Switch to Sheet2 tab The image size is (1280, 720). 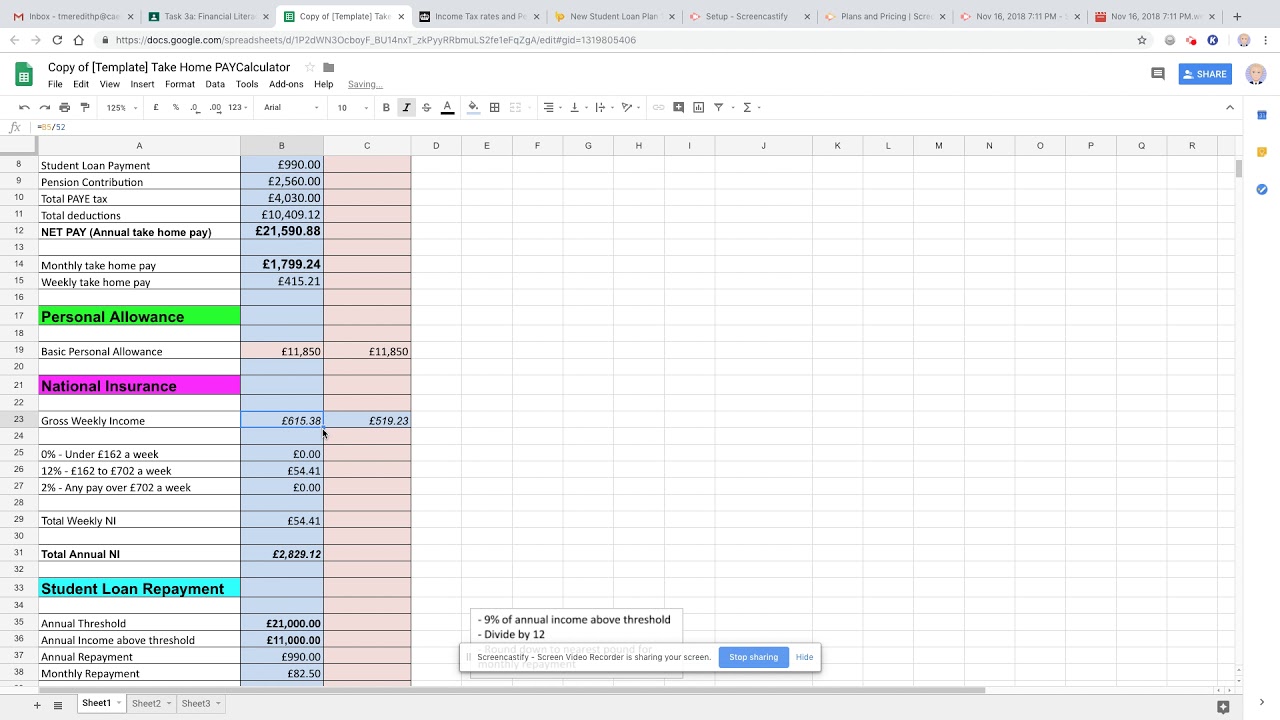(146, 704)
